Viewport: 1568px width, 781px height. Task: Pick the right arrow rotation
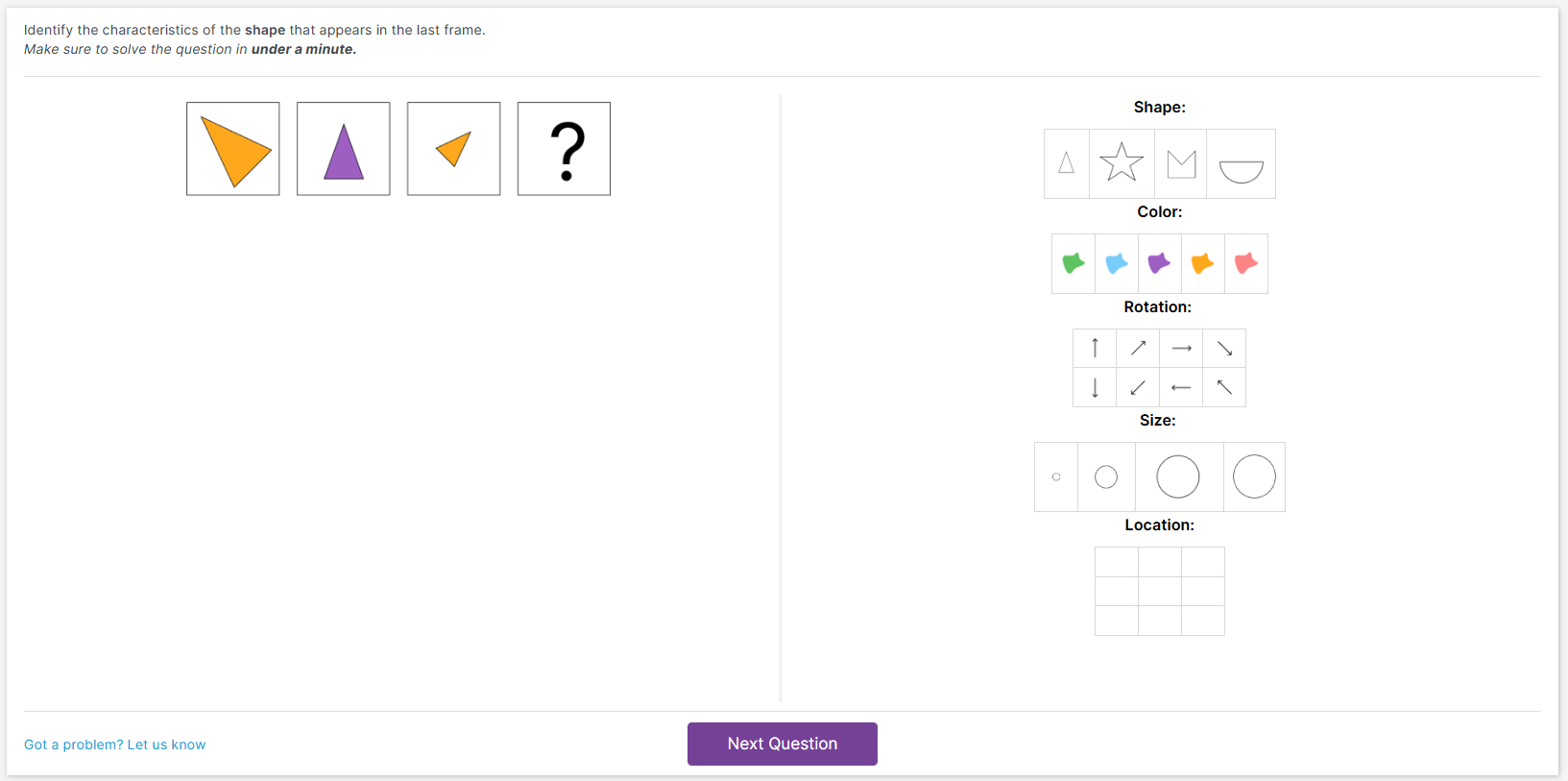point(1181,349)
